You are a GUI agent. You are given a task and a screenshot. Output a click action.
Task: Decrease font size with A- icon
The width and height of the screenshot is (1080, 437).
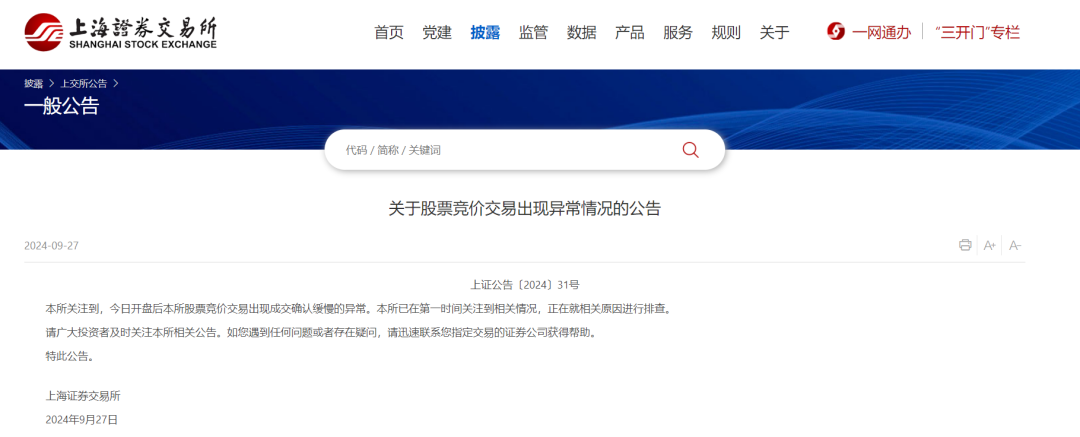point(1015,245)
